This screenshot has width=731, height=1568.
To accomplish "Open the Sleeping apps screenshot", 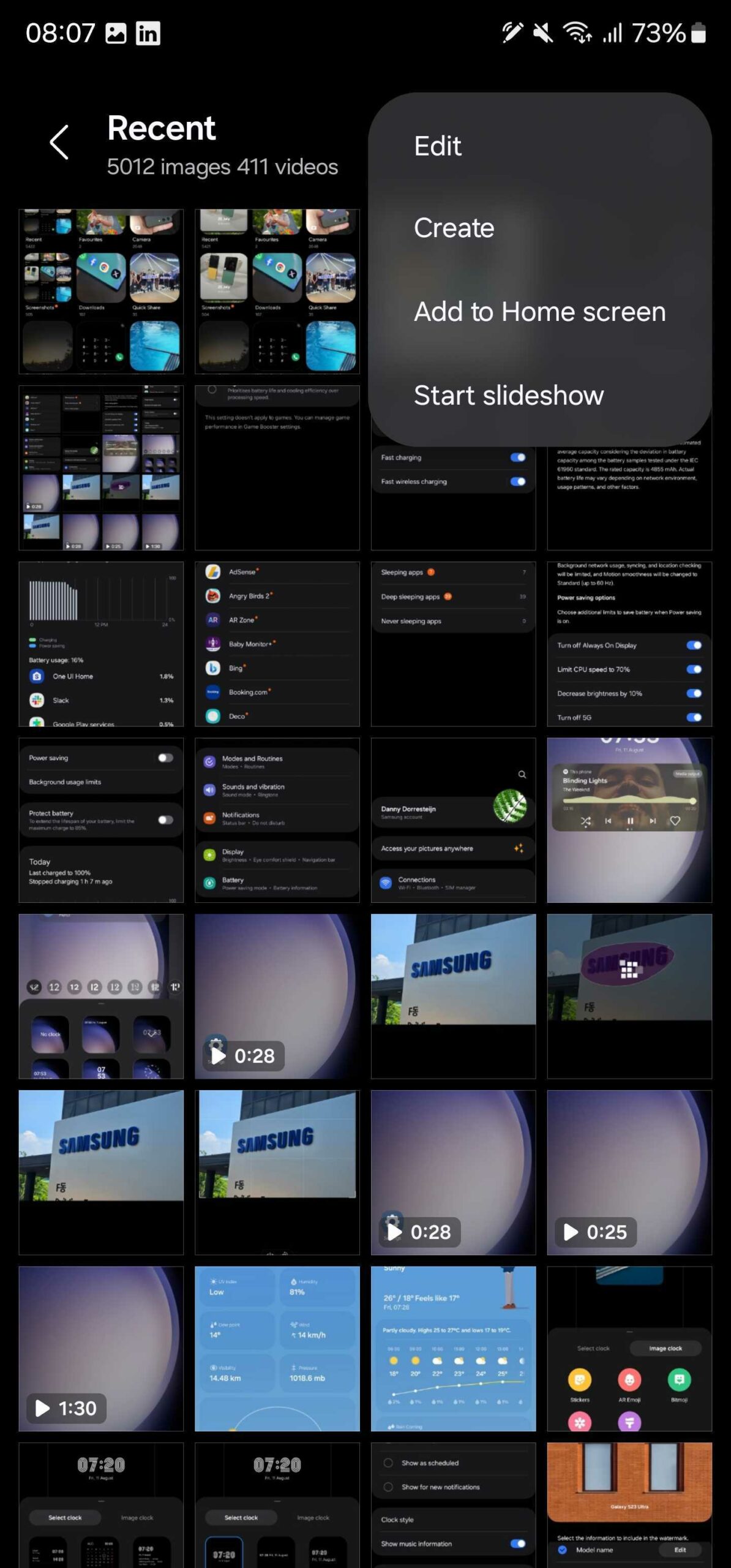I will tap(453, 644).
